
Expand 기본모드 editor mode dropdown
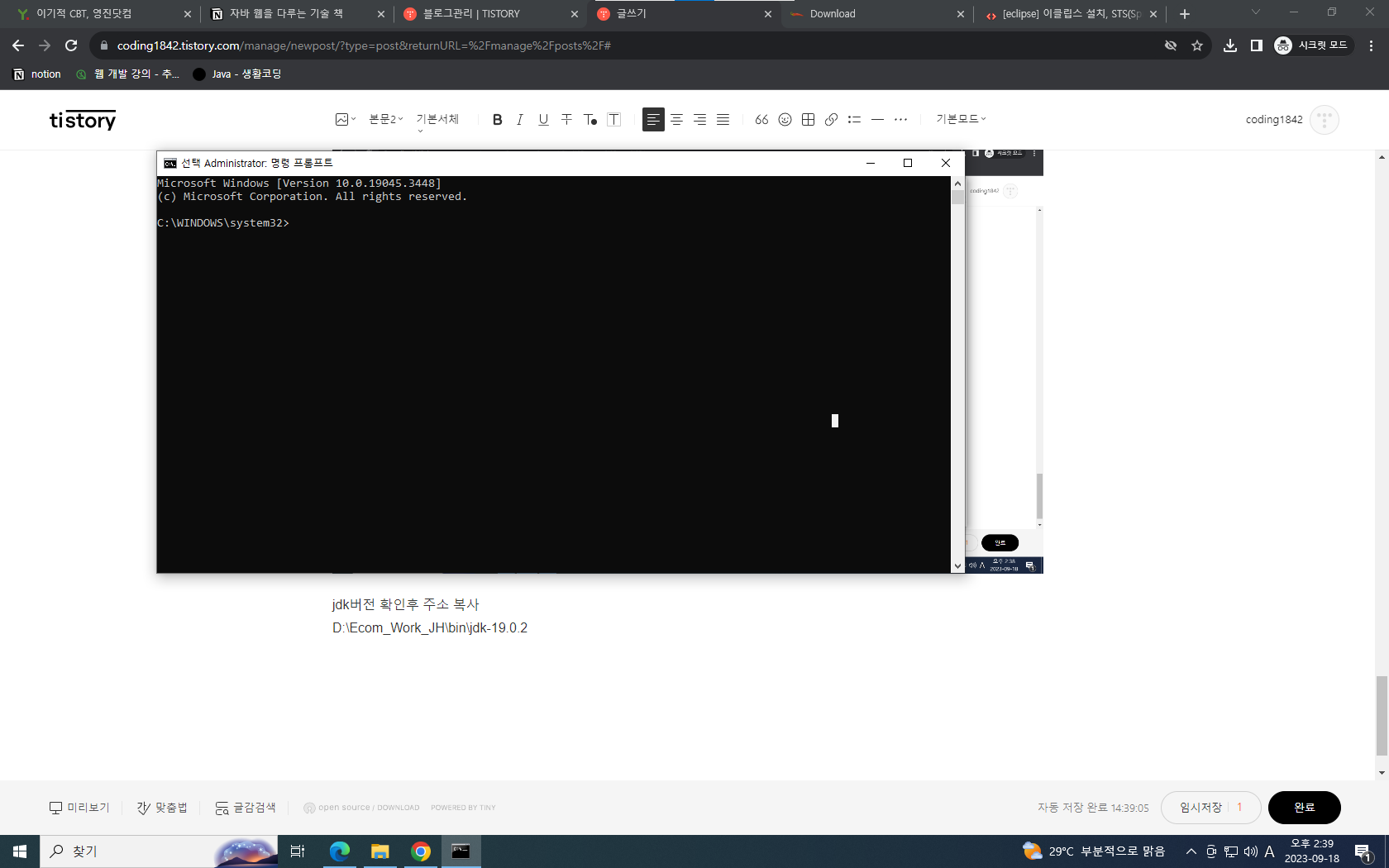coord(961,120)
